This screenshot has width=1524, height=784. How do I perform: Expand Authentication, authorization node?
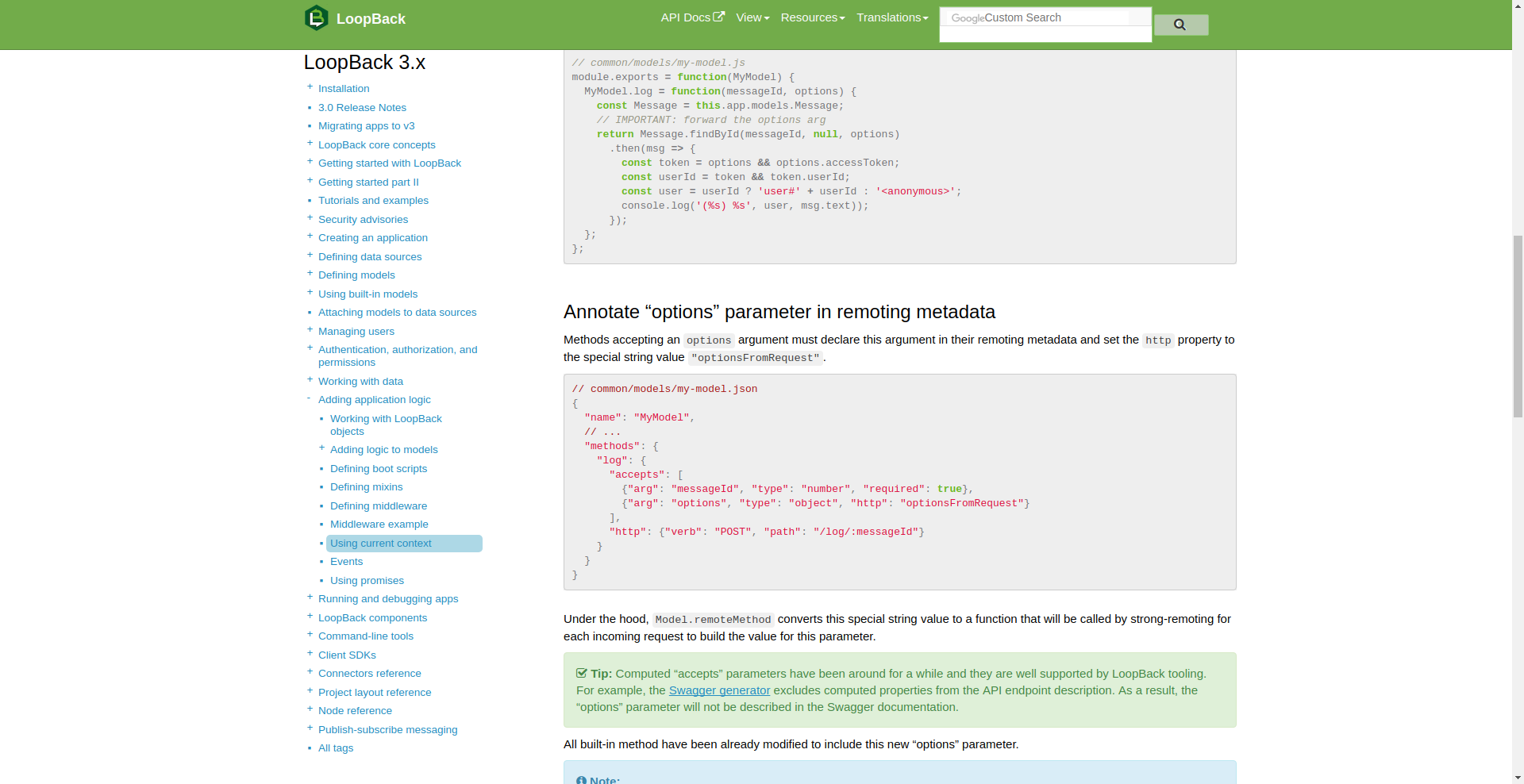click(x=310, y=348)
